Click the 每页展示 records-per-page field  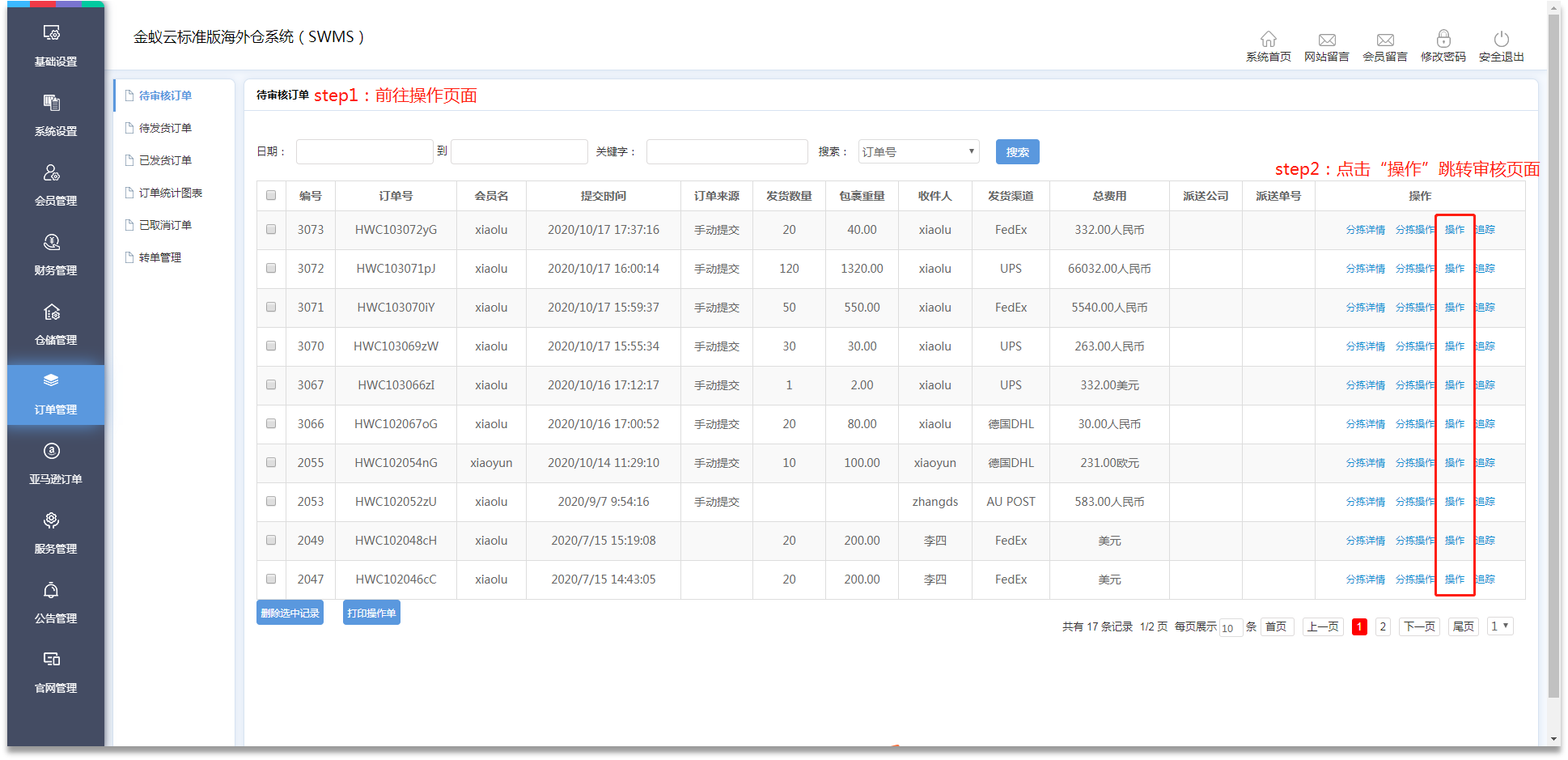click(x=1230, y=627)
